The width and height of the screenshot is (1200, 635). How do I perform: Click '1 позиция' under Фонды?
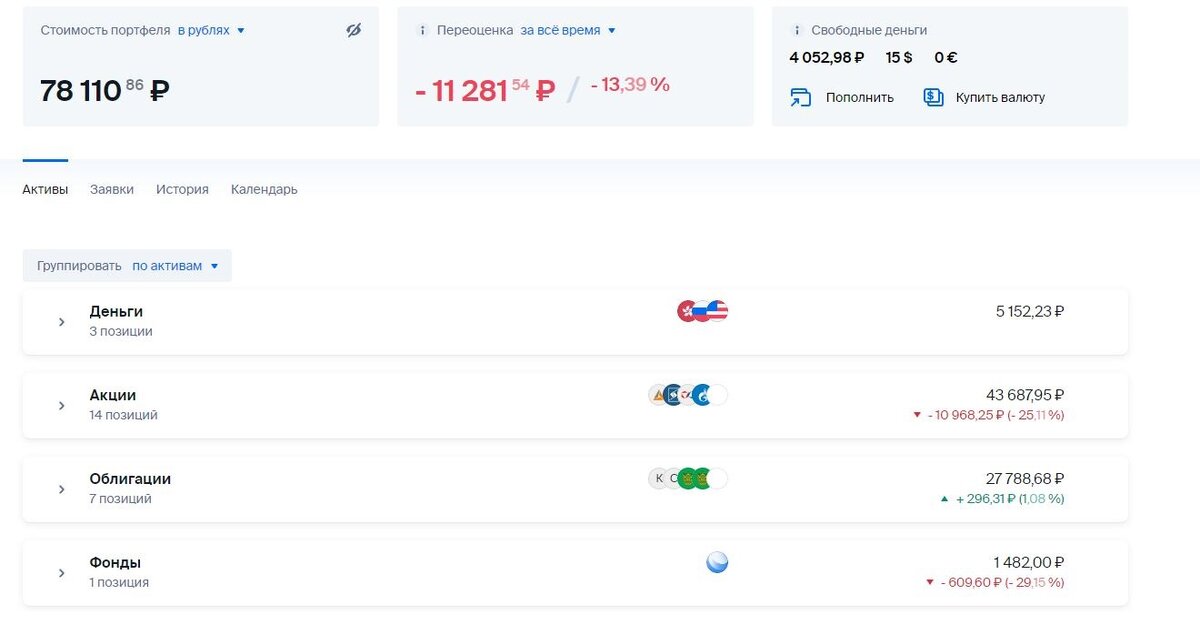pyautogui.click(x=119, y=583)
